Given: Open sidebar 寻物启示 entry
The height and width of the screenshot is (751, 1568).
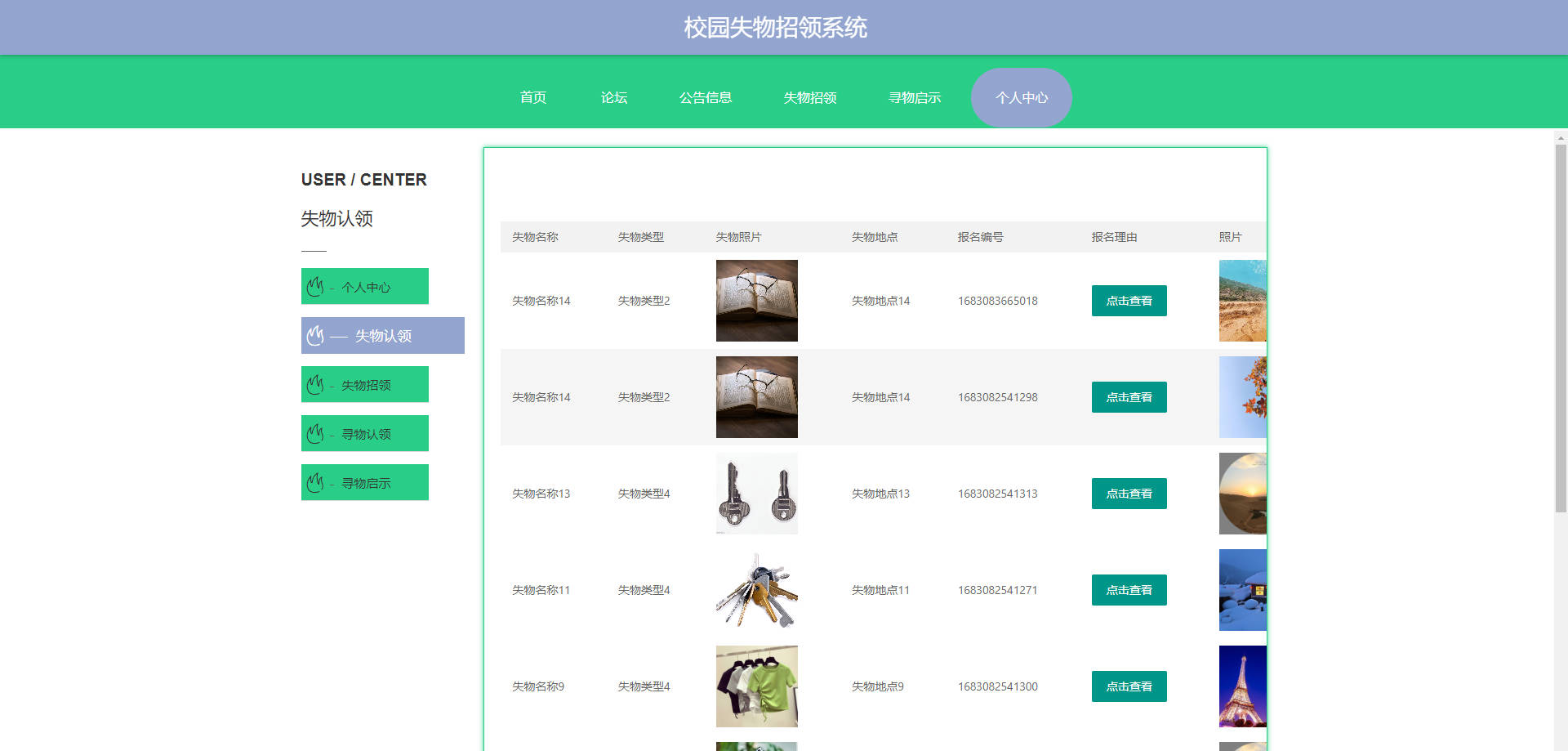Looking at the screenshot, I should tap(365, 482).
